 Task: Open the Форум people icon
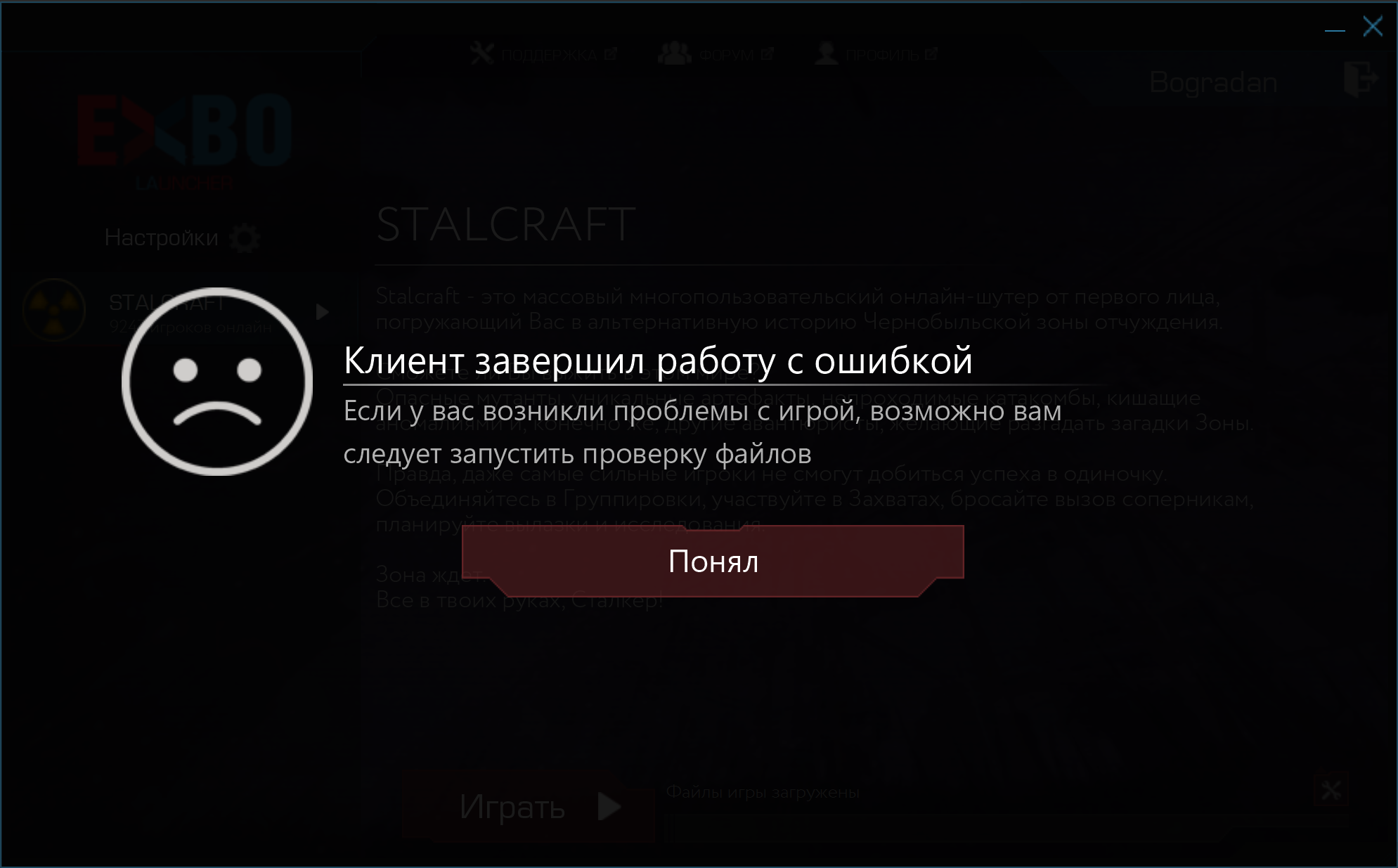coord(675,53)
